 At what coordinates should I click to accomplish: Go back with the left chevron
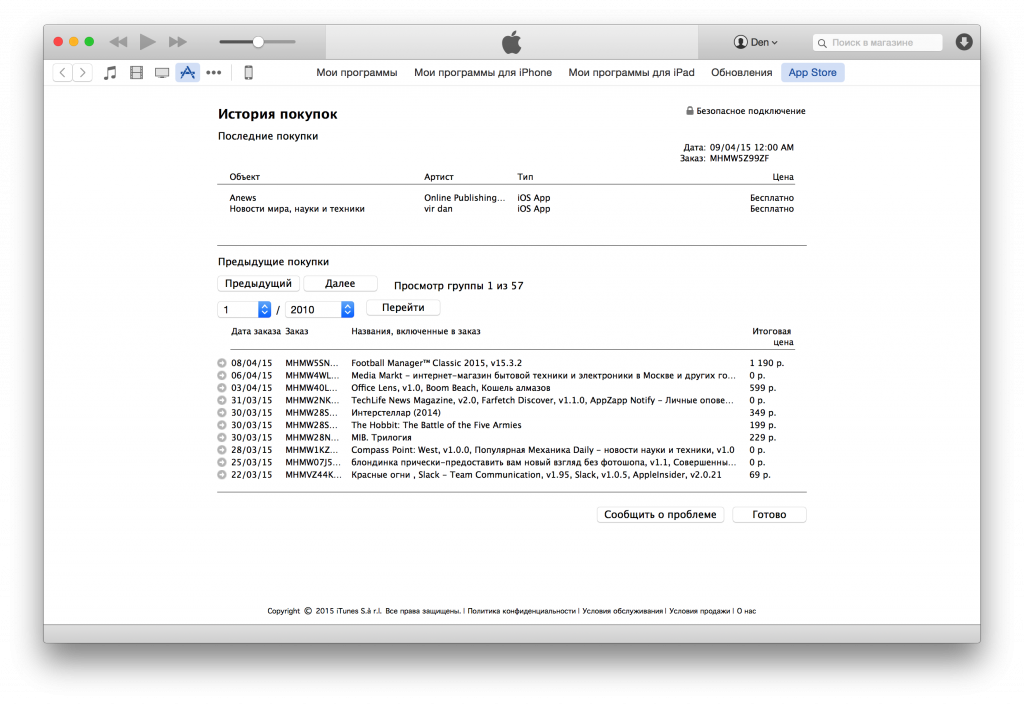click(62, 72)
